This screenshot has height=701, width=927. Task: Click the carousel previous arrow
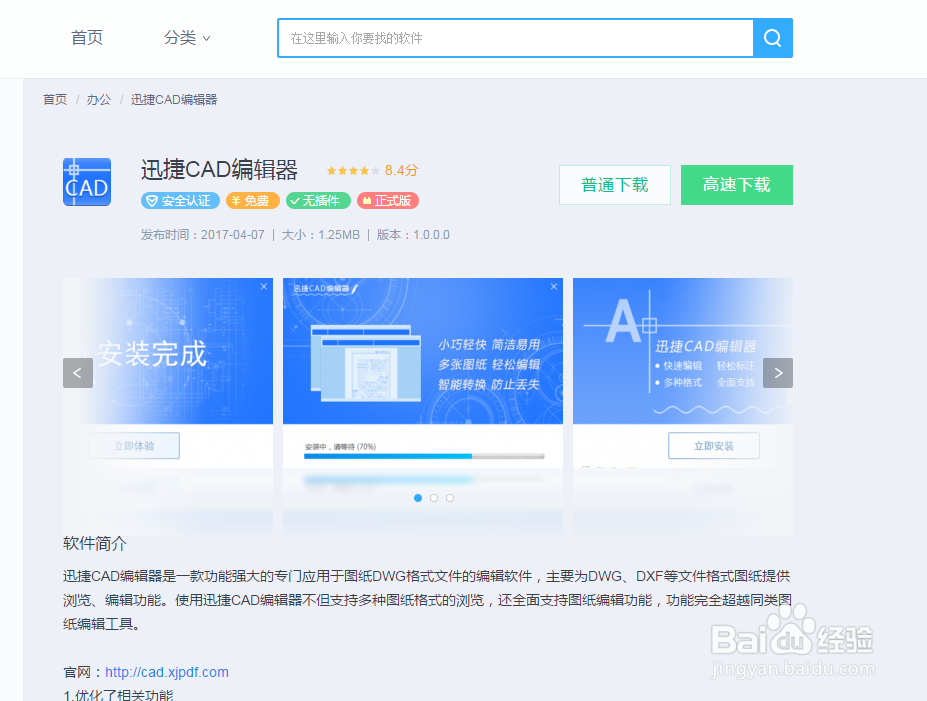78,373
